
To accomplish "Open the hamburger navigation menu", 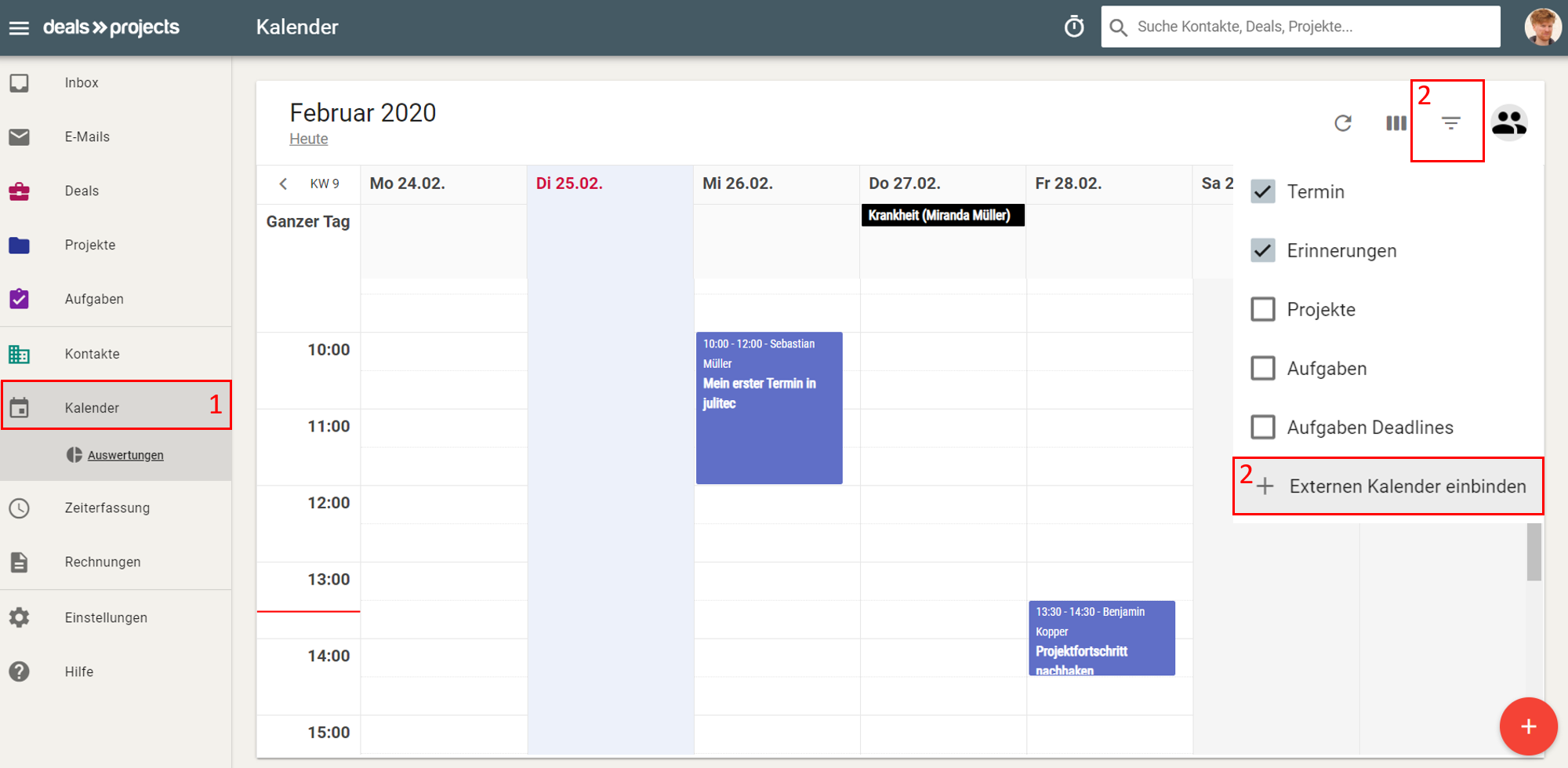I will pyautogui.click(x=19, y=28).
